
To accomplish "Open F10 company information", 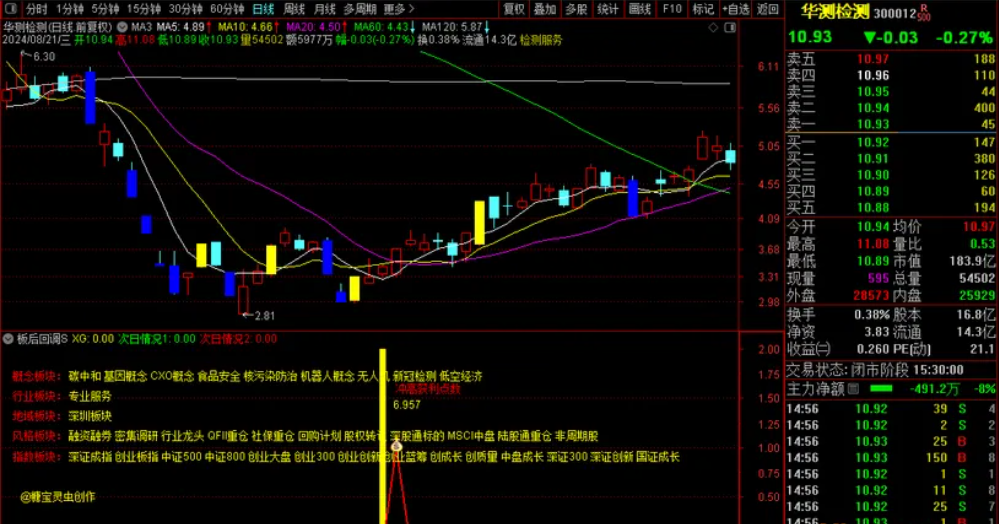I will pos(671,9).
